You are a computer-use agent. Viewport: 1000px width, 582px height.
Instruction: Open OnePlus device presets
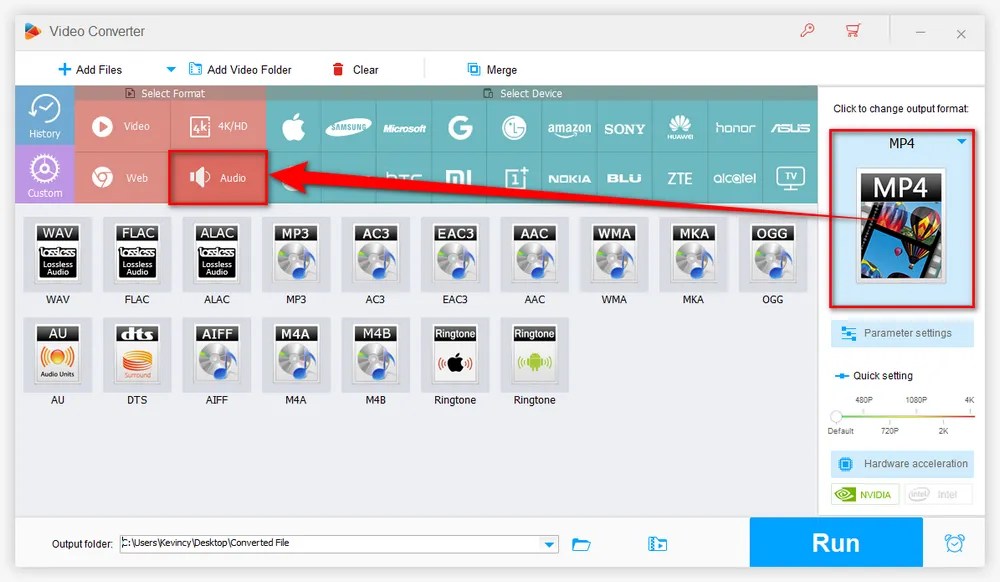tap(515, 178)
